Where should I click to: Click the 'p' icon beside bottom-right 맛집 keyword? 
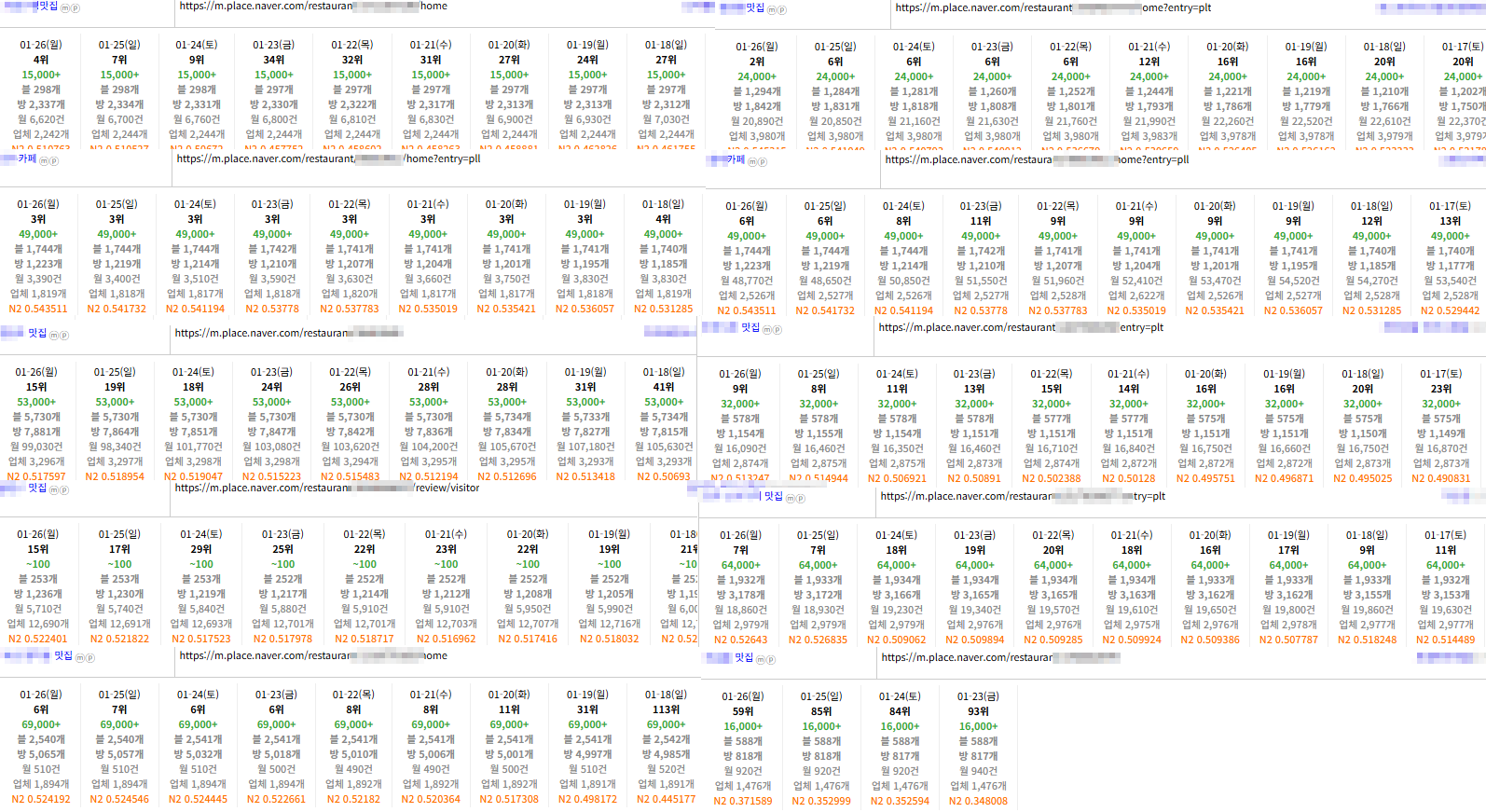coord(770,660)
